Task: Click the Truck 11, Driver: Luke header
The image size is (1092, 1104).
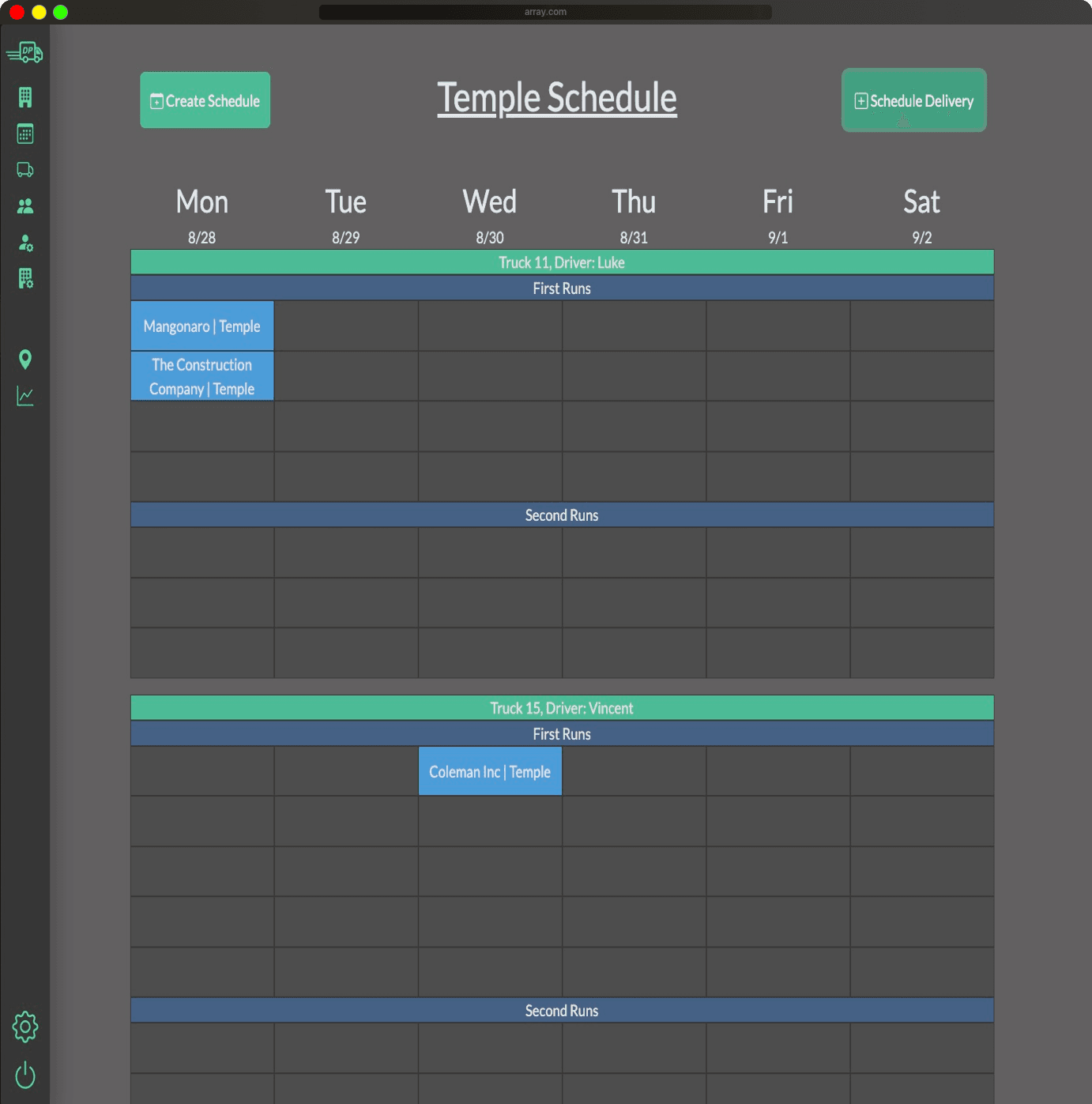Action: click(x=561, y=262)
